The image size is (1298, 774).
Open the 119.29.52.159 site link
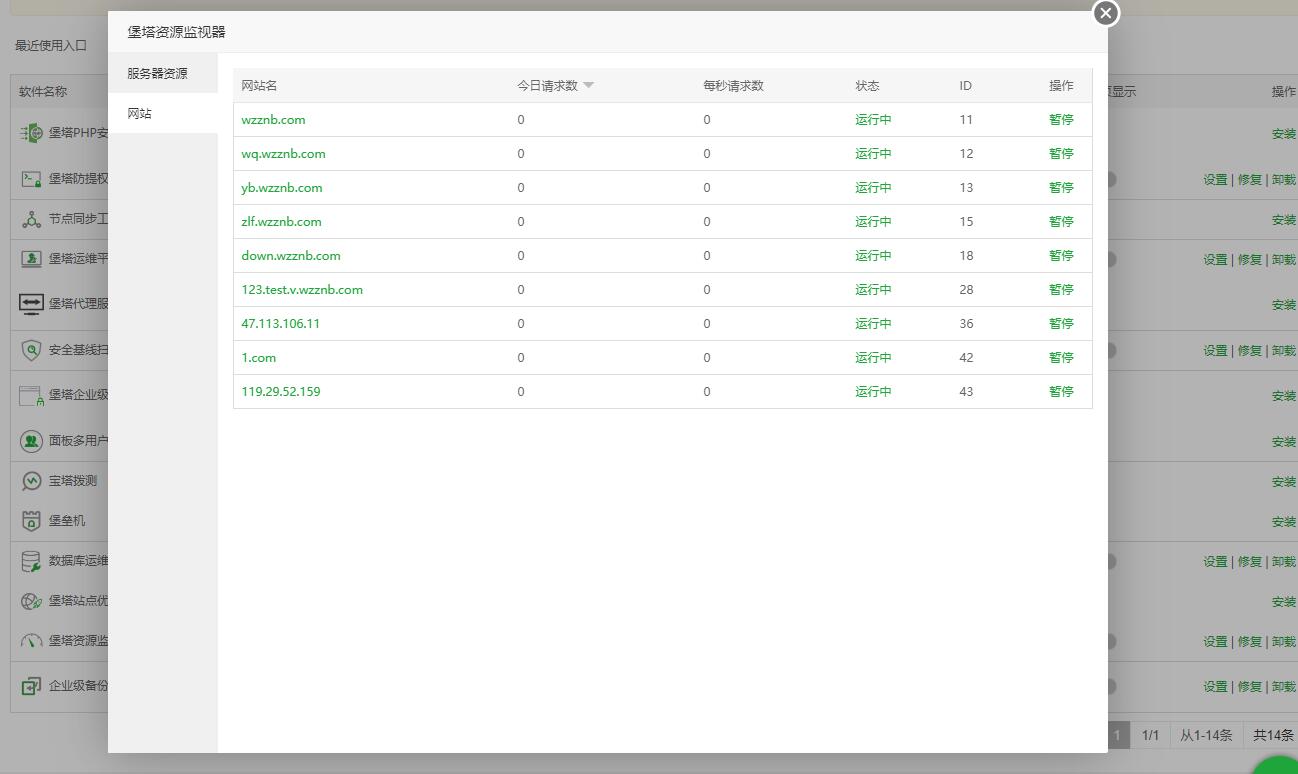click(x=281, y=391)
